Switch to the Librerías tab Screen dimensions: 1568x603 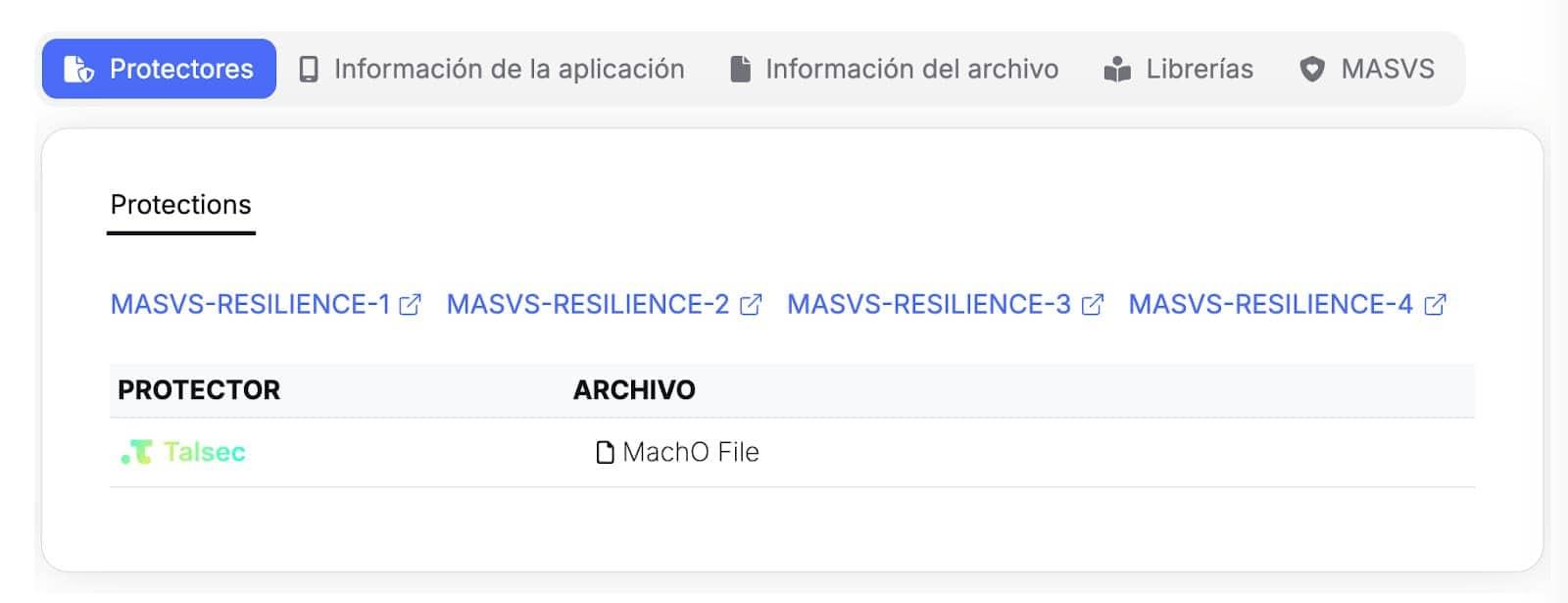1200,69
